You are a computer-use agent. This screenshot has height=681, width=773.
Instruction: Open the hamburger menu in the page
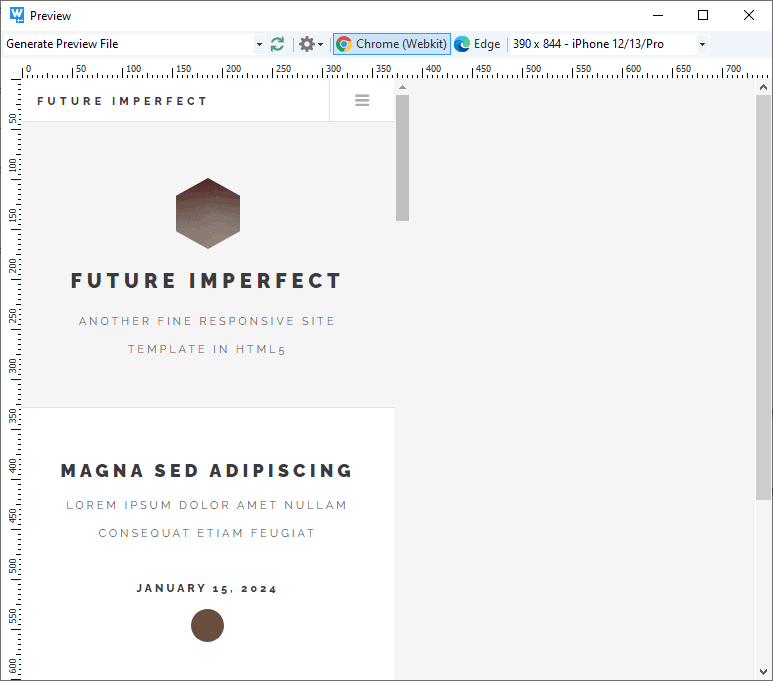(x=362, y=100)
